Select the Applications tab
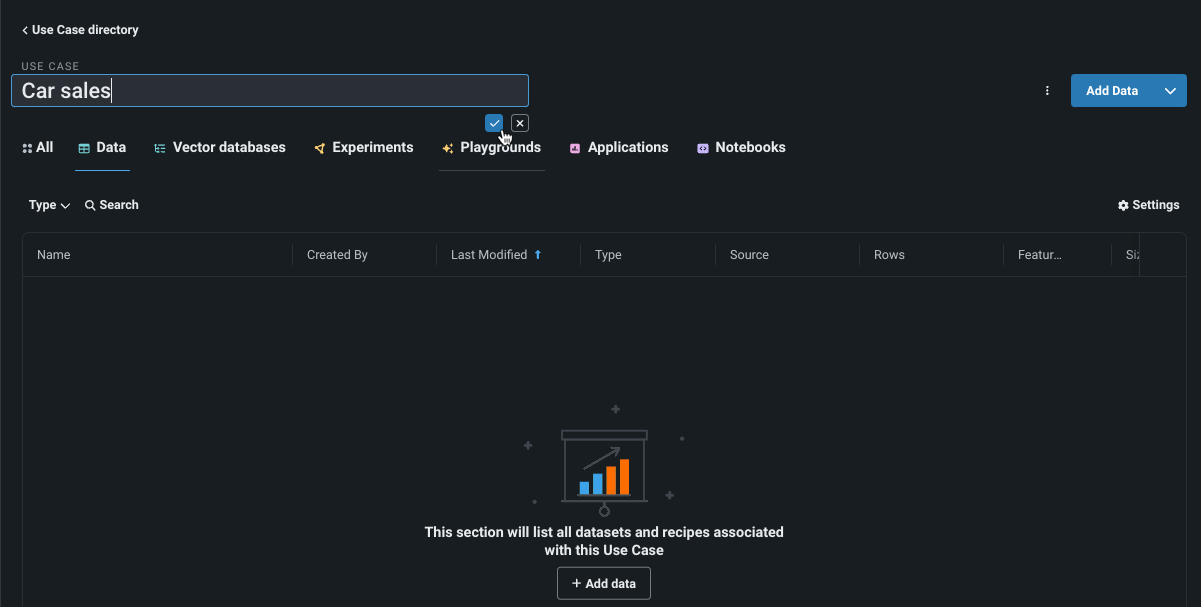The width and height of the screenshot is (1201, 607). [618, 148]
